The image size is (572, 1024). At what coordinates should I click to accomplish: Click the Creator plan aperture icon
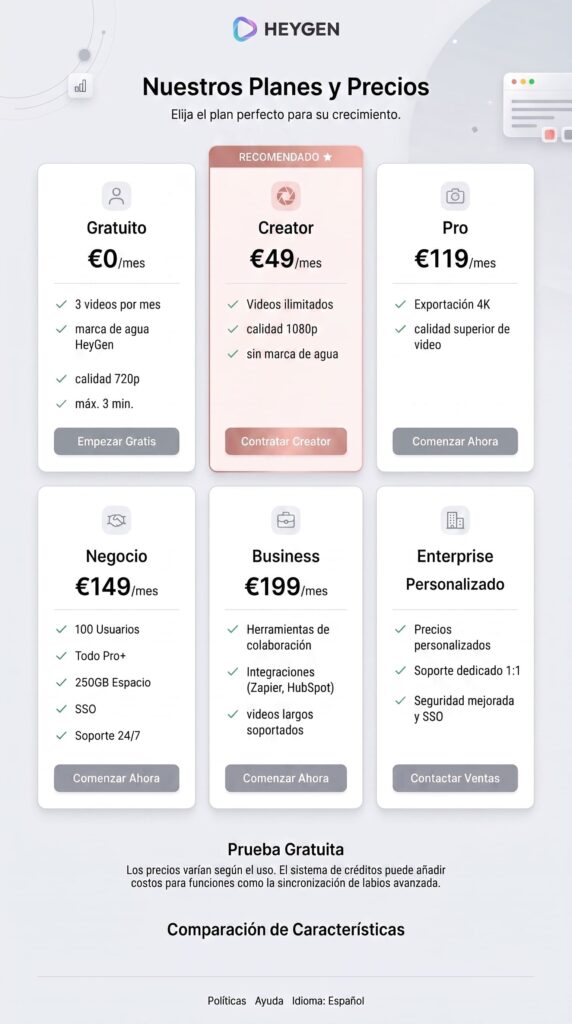point(285,196)
